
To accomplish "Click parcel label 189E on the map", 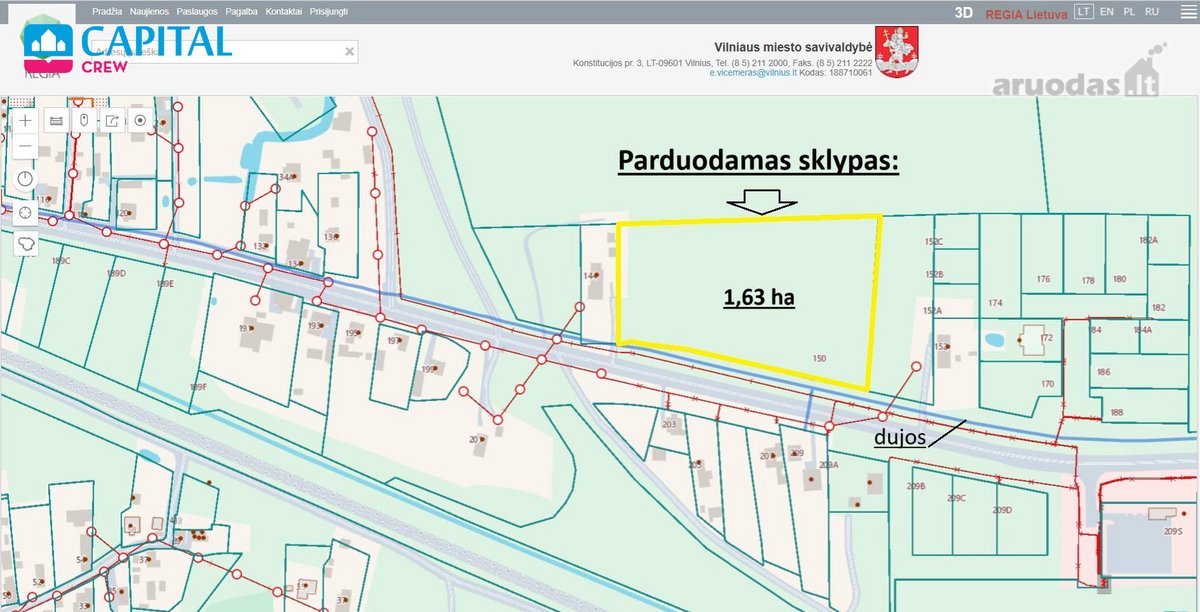I will (165, 284).
